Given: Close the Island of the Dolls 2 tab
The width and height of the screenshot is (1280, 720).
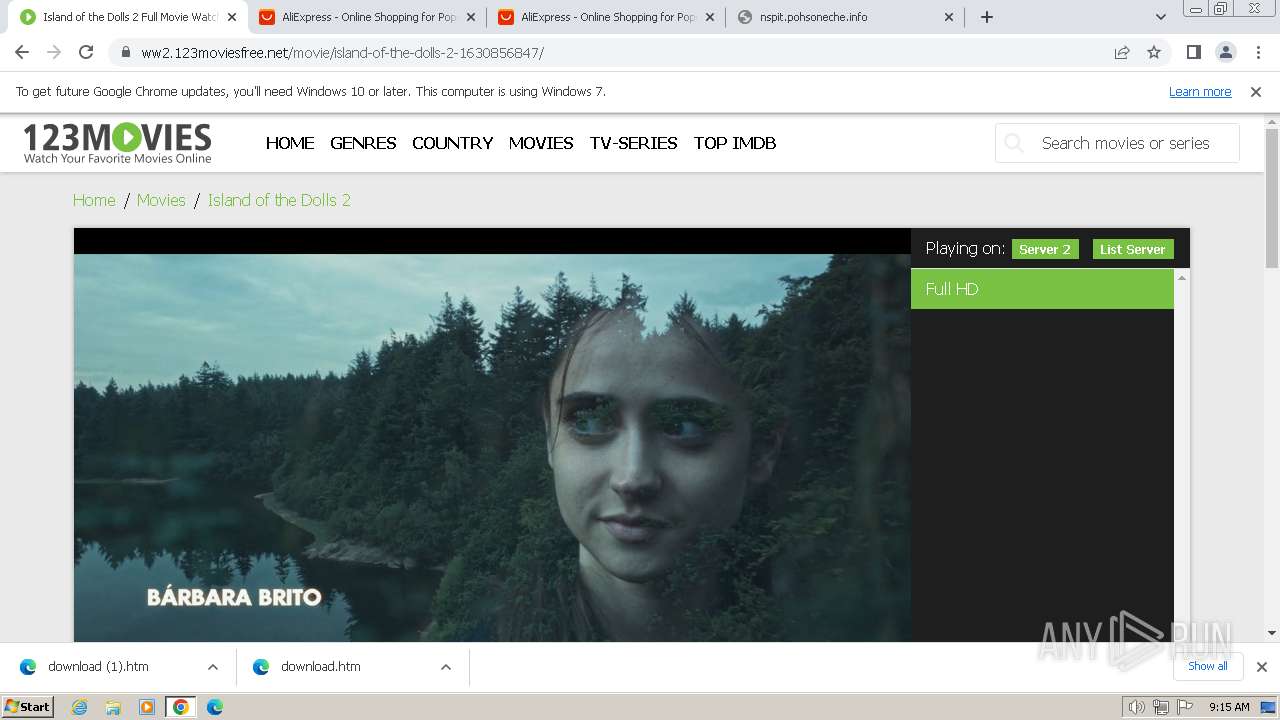Looking at the screenshot, I should (232, 17).
